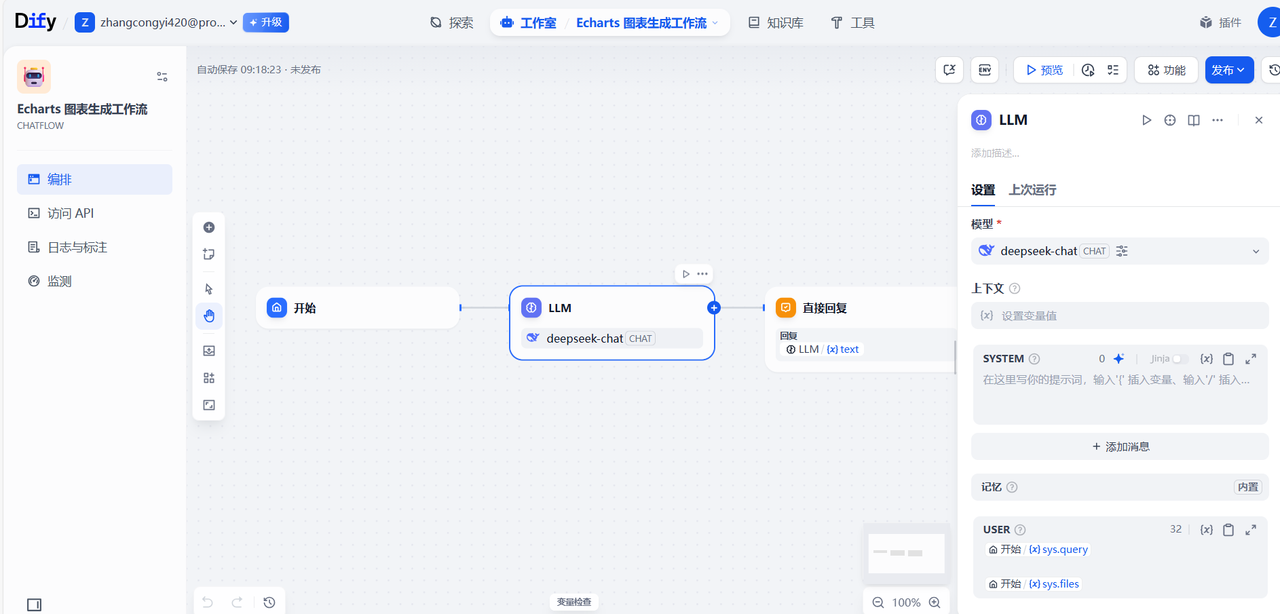Image resolution: width=1280 pixels, height=614 pixels.
Task: Click the undo arrow at canvas bottom
Action: click(x=208, y=602)
